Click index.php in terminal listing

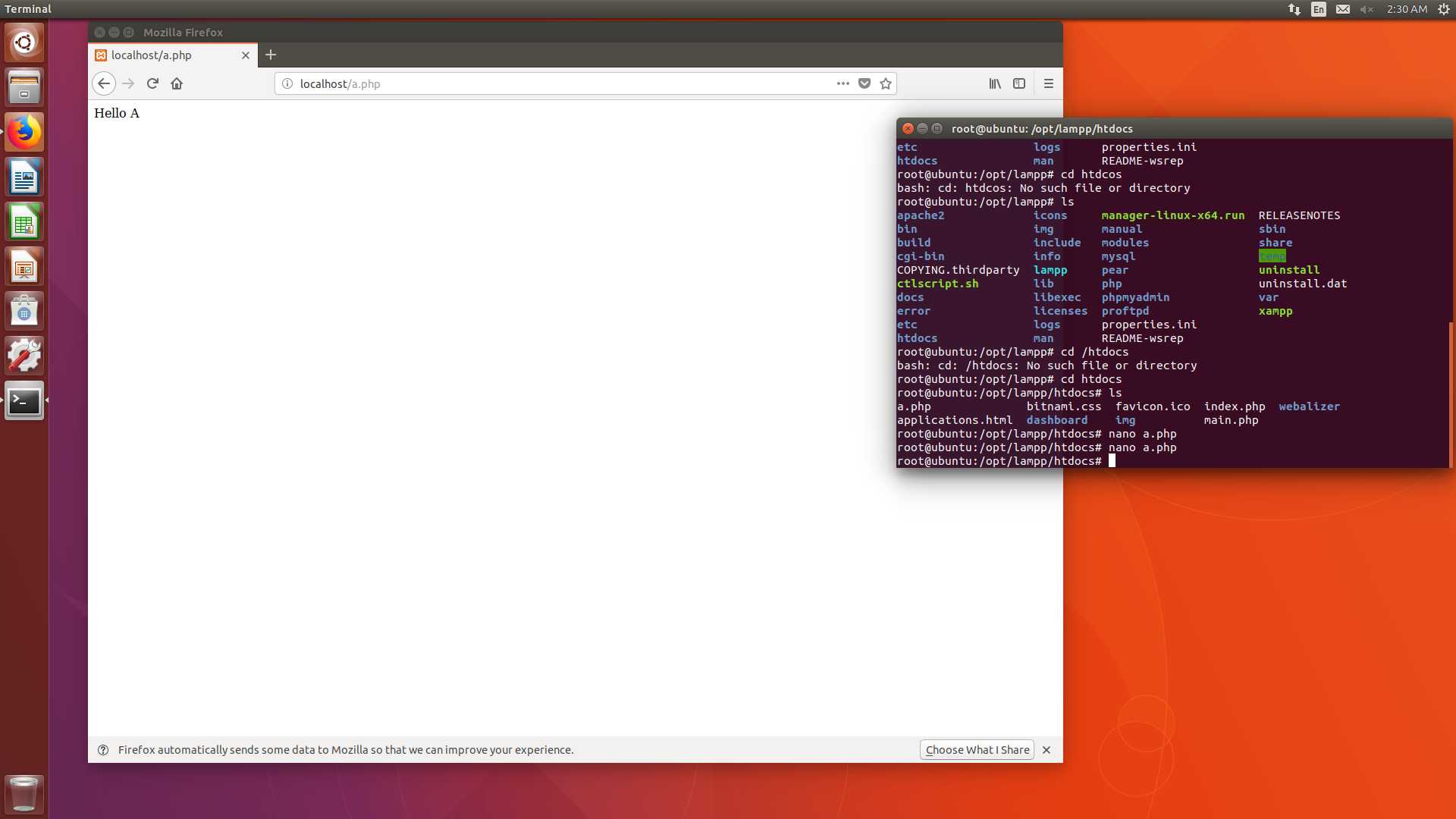1235,406
